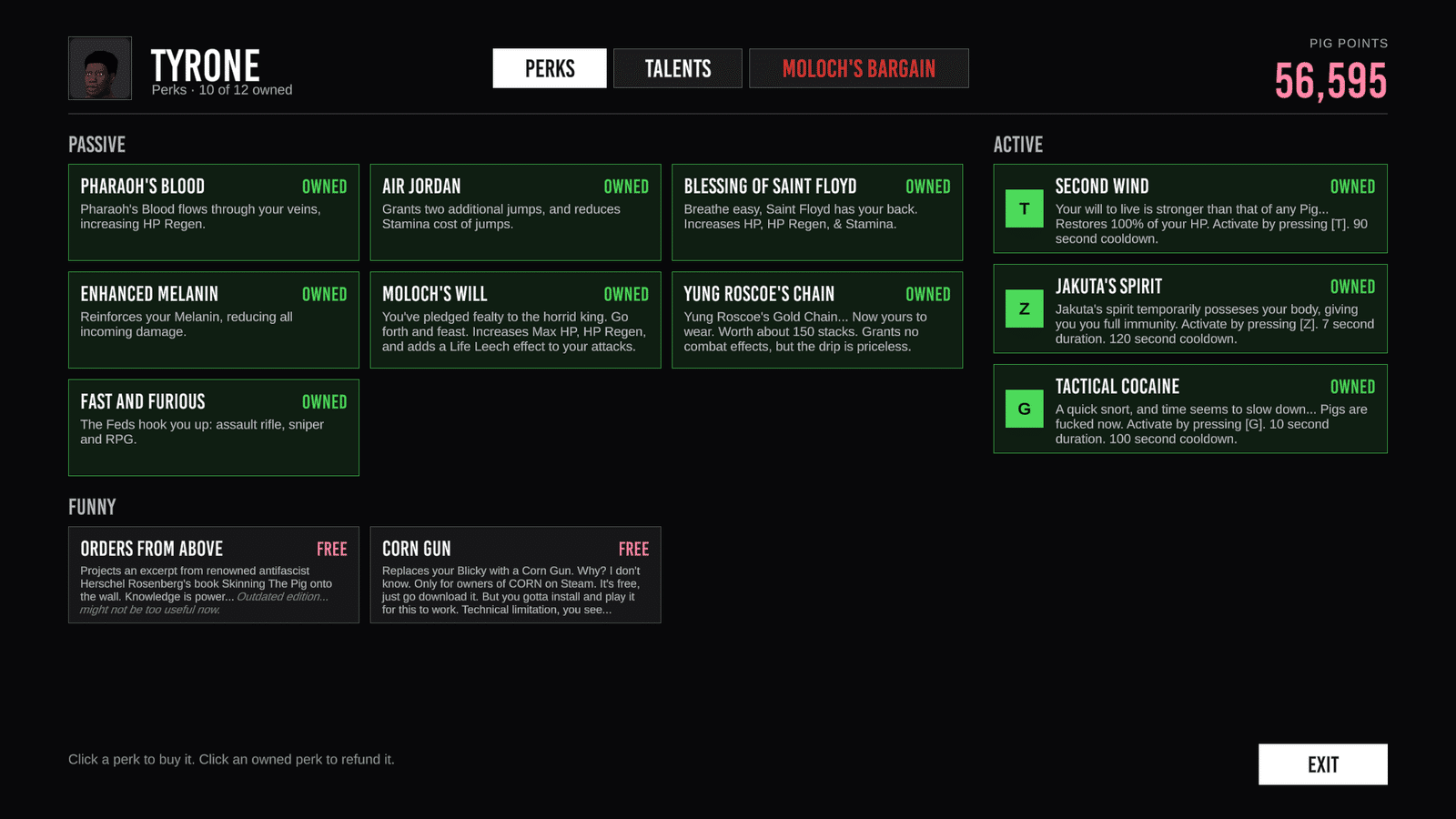Select Yung Roscoe's Chain perk

tap(817, 319)
